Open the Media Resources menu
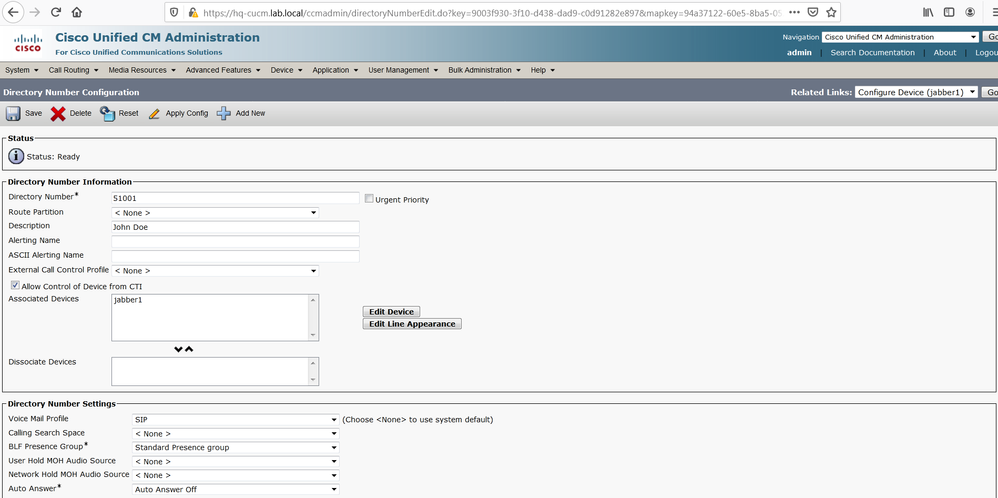Image resolution: width=998 pixels, height=498 pixels. click(142, 70)
